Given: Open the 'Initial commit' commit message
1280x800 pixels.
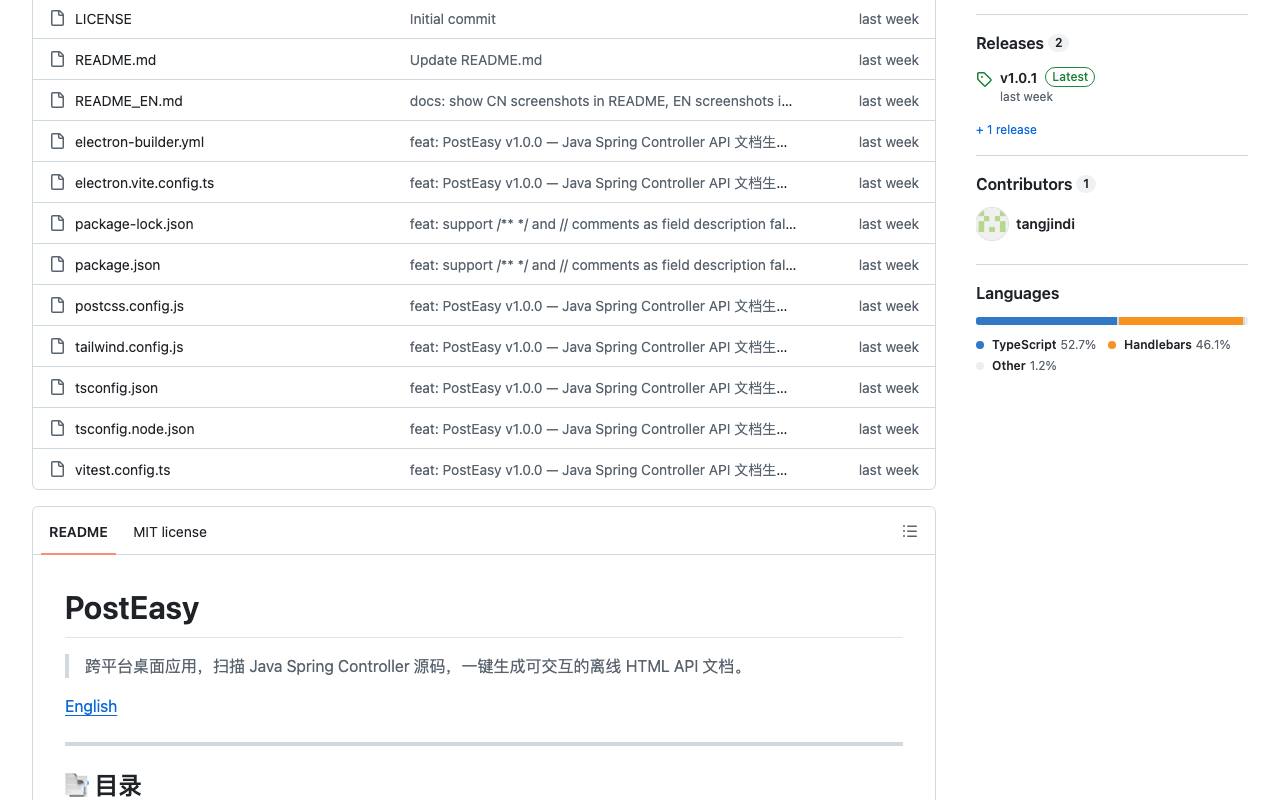Looking at the screenshot, I should coord(452,19).
